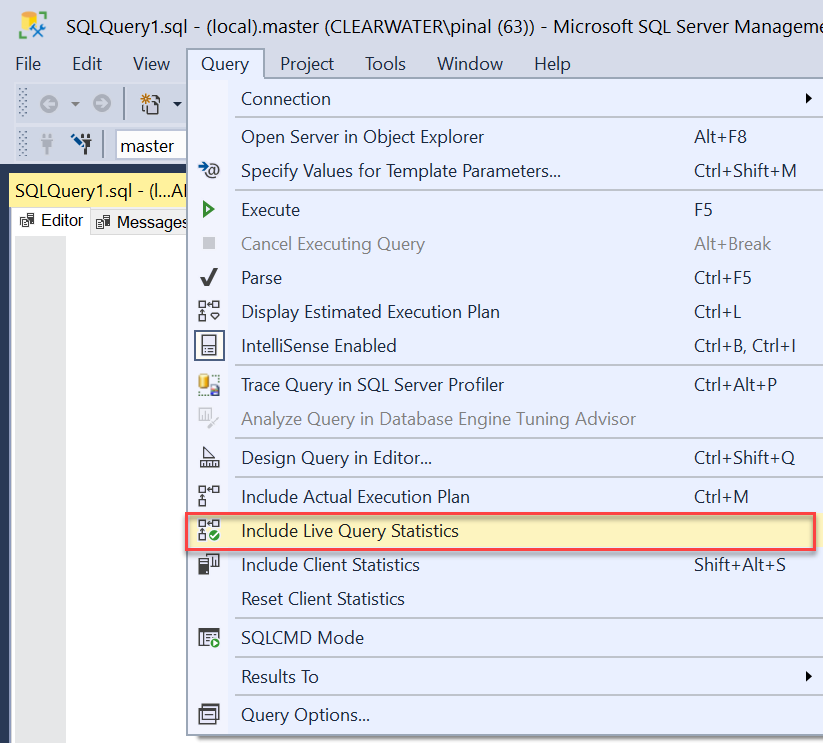823x743 pixels.
Task: Open Query Options dialog entry
Action: [505, 715]
